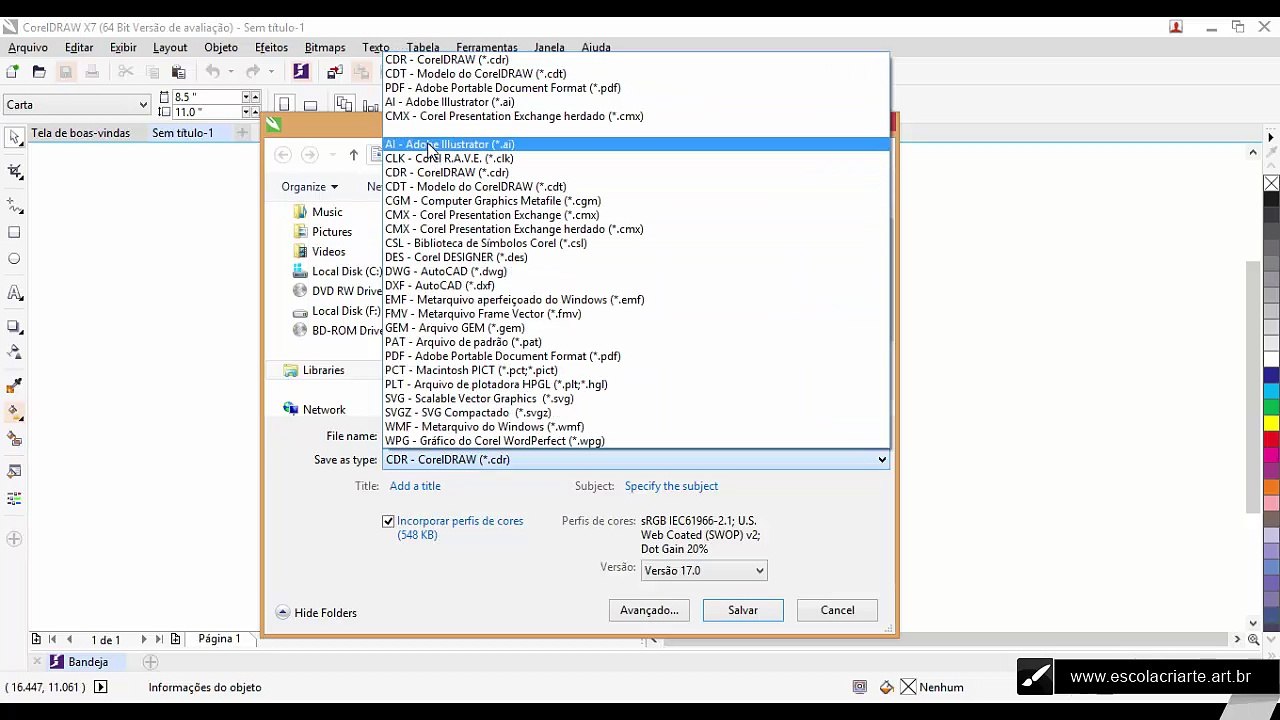Open a file using the folder icon
The width and height of the screenshot is (1280, 720).
[x=39, y=72]
